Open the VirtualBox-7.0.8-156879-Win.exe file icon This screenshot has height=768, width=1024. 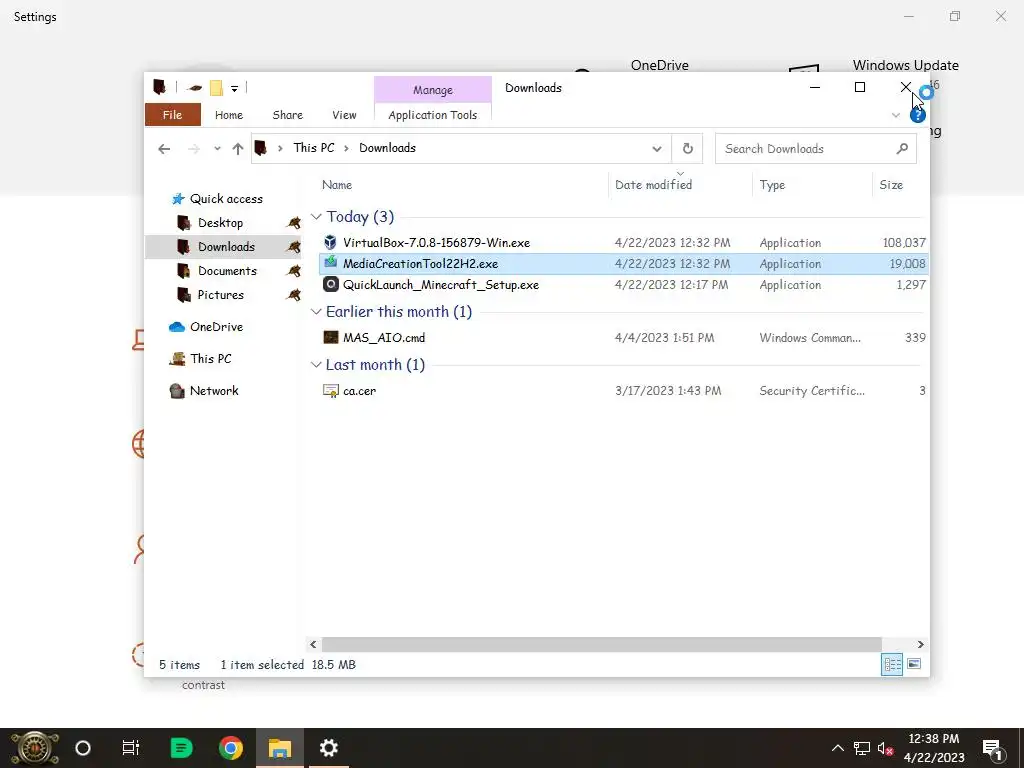330,242
